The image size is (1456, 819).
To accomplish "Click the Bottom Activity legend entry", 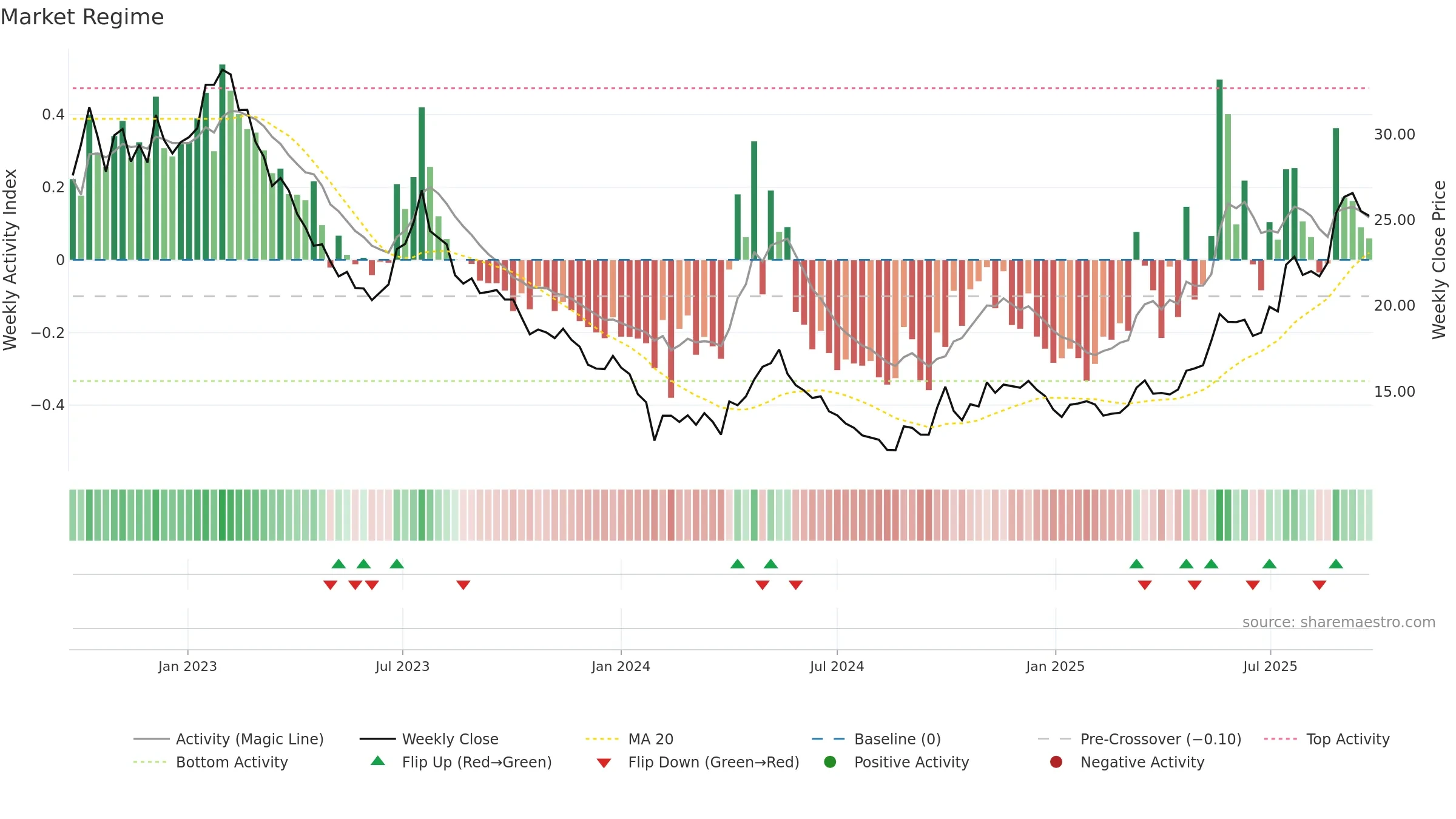I will [211, 762].
